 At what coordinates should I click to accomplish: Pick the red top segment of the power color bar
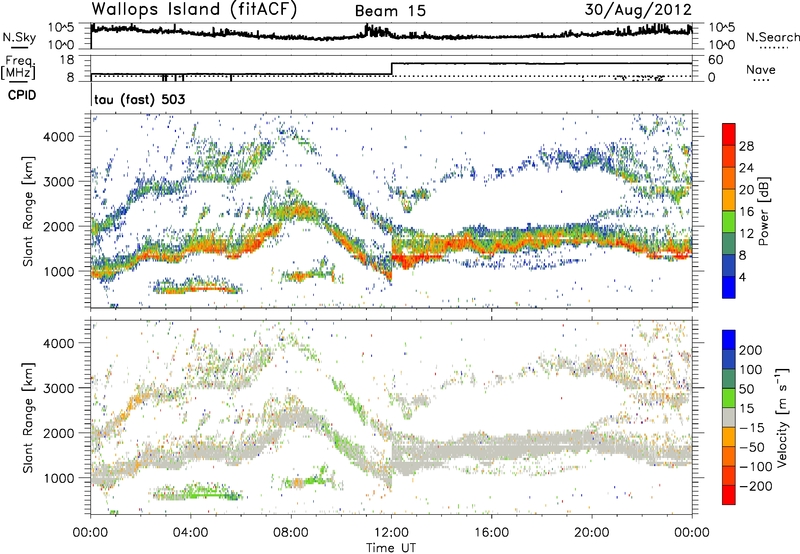729,134
